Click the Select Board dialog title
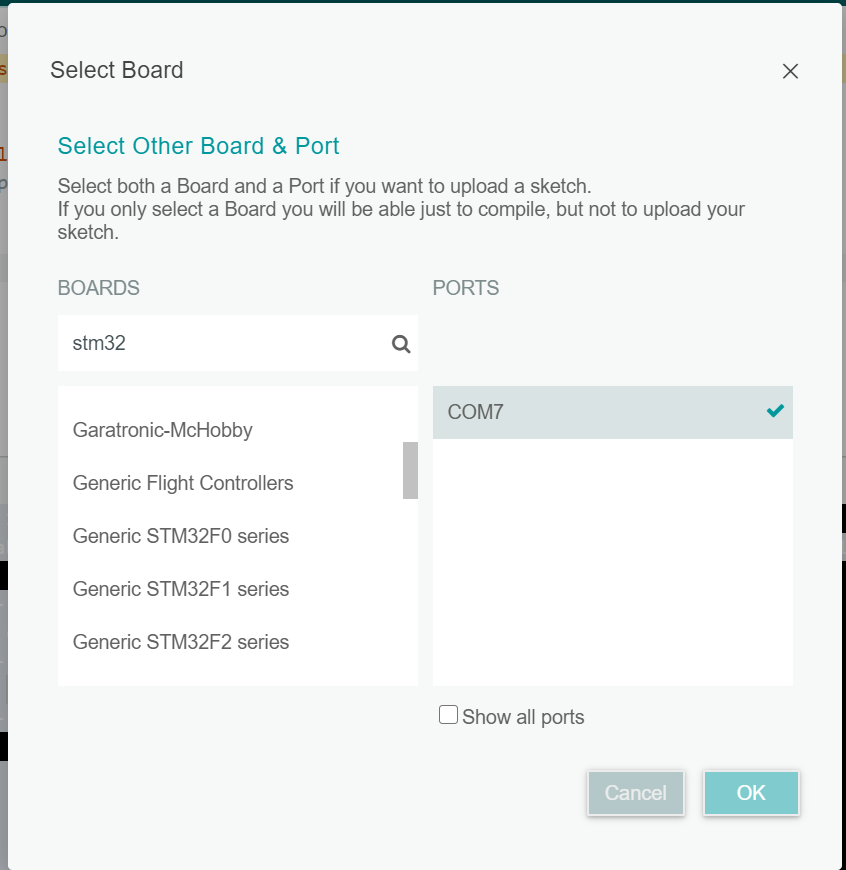This screenshot has width=846, height=870. [x=117, y=70]
